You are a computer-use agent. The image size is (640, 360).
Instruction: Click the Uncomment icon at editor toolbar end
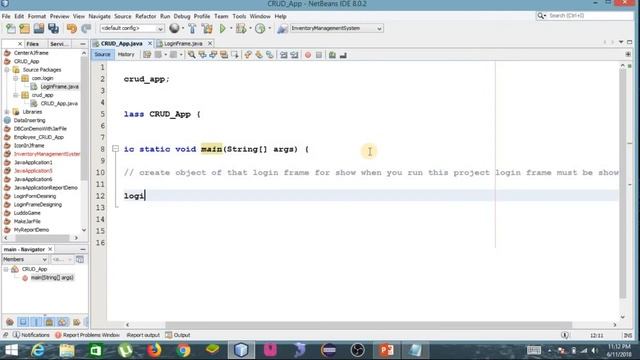[343, 55]
